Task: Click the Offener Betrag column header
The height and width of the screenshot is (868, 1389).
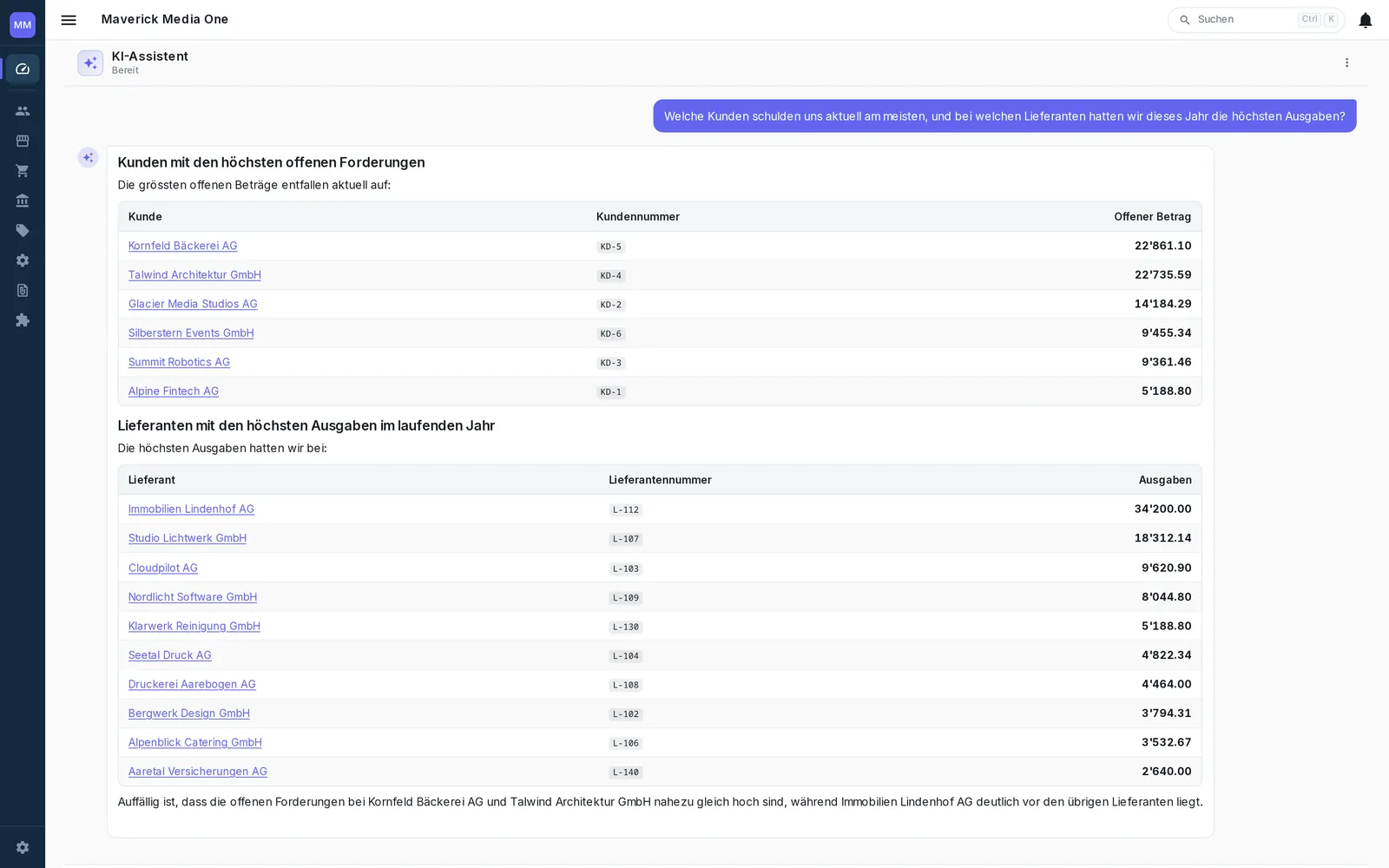Action: [x=1152, y=217]
